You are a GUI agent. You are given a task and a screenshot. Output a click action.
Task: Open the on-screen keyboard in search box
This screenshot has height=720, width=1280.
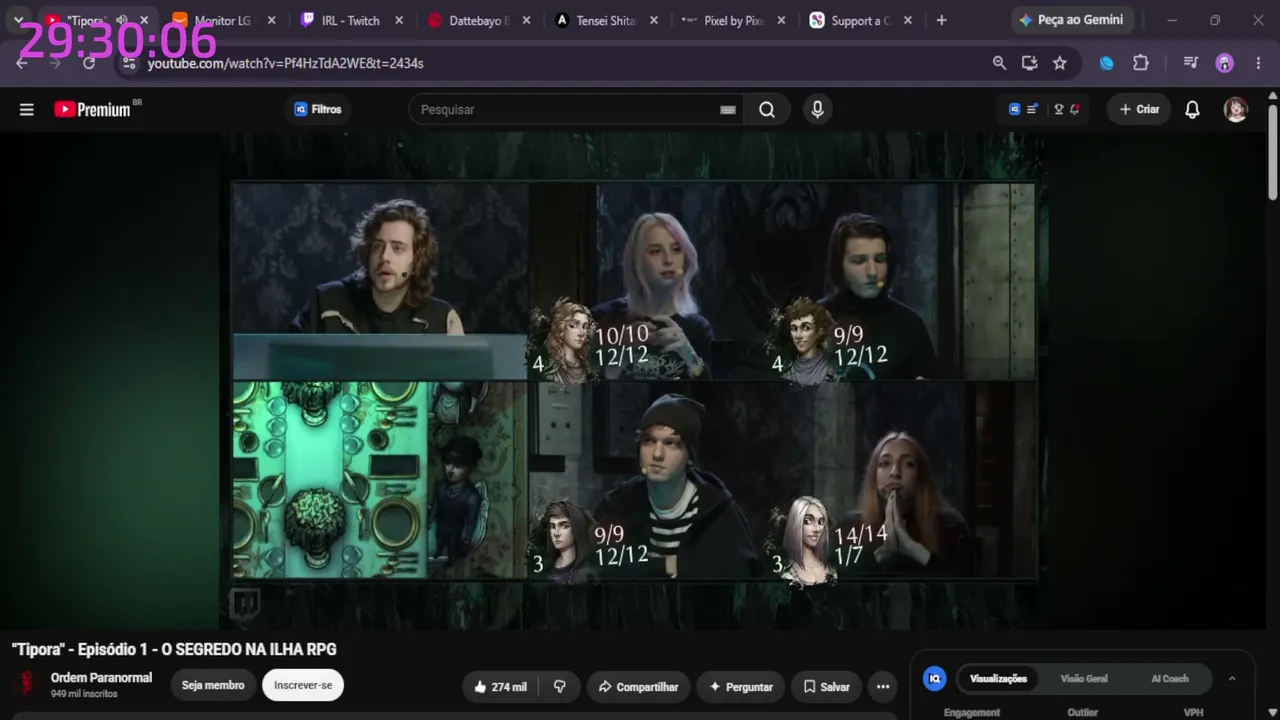point(728,110)
